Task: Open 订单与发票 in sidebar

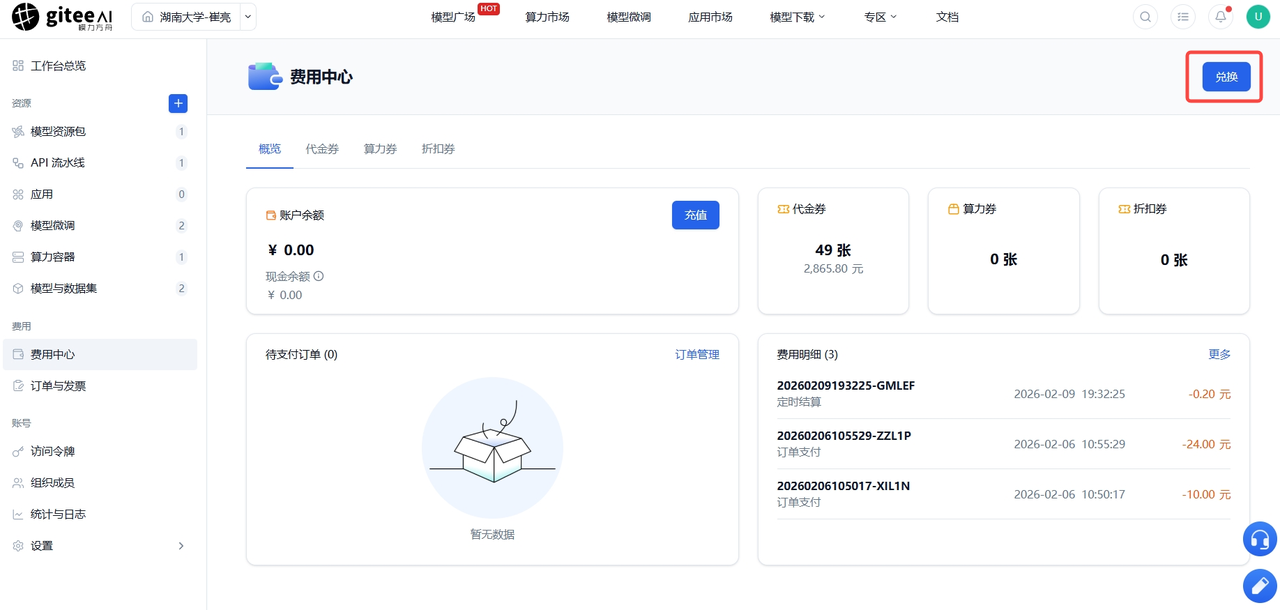Action: tap(100, 386)
